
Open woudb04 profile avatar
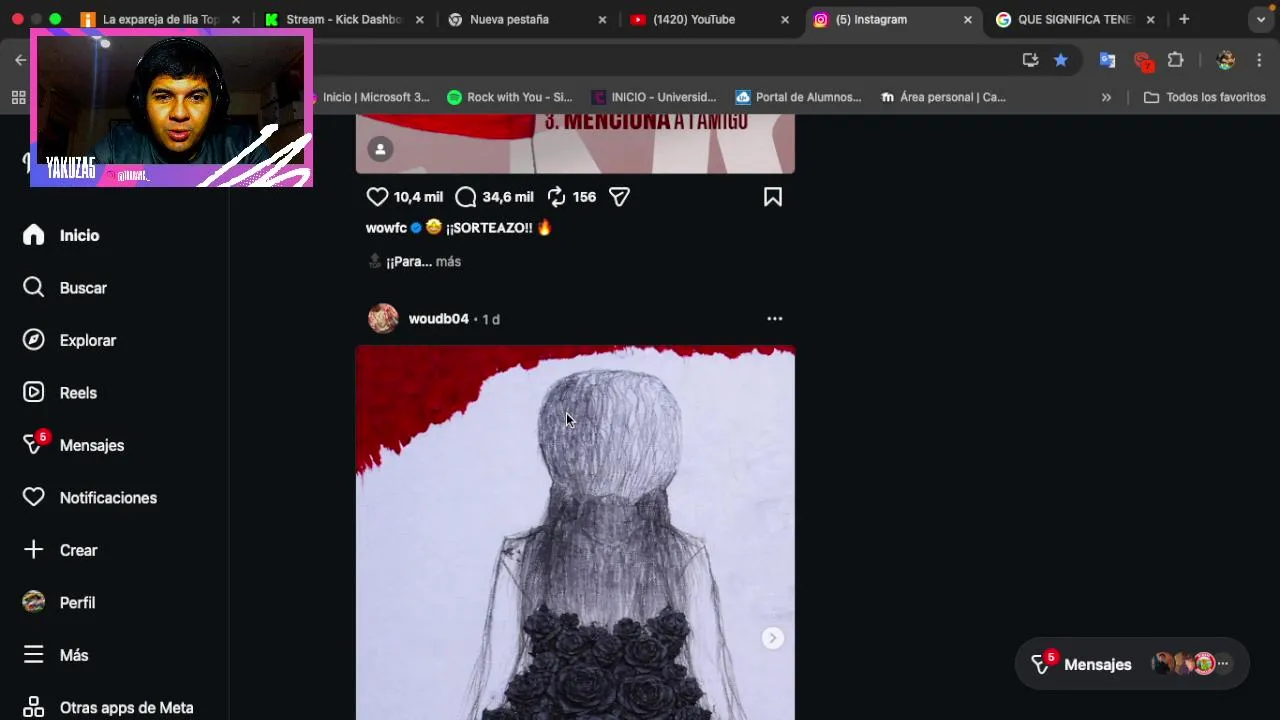(x=383, y=319)
